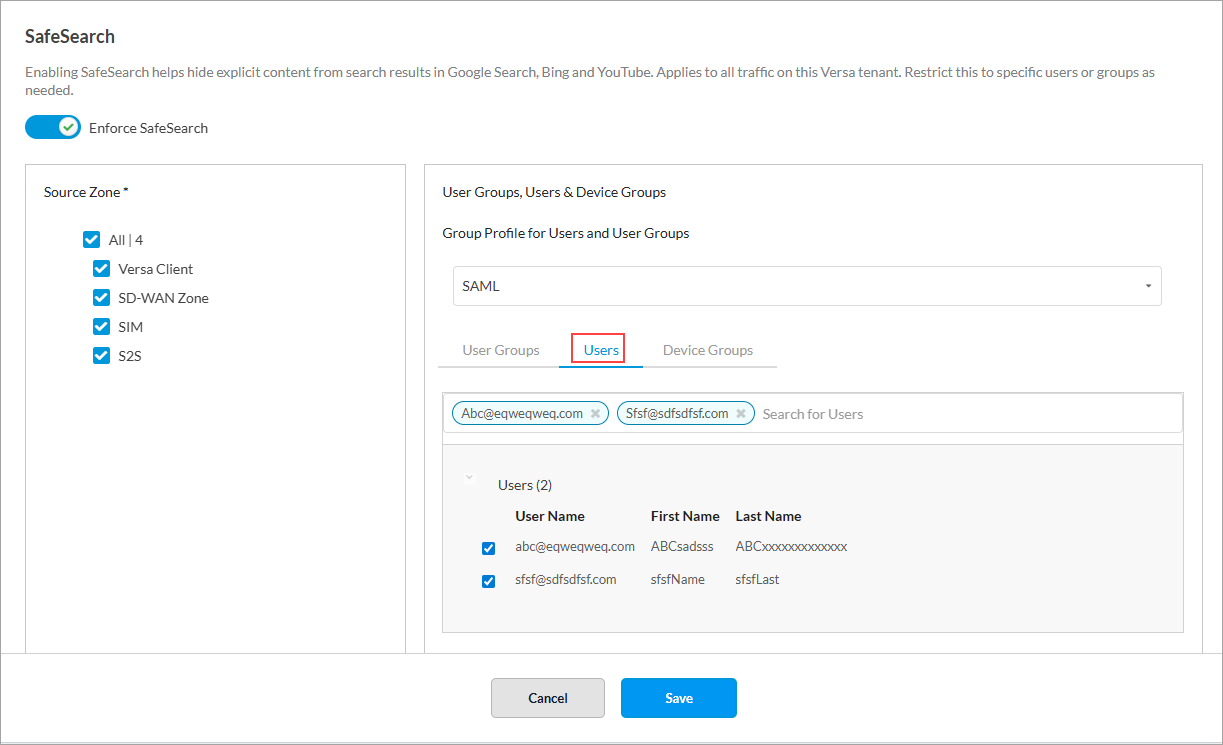The image size is (1223, 745).
Task: Uncheck the S2S zone checkbox
Action: click(101, 356)
